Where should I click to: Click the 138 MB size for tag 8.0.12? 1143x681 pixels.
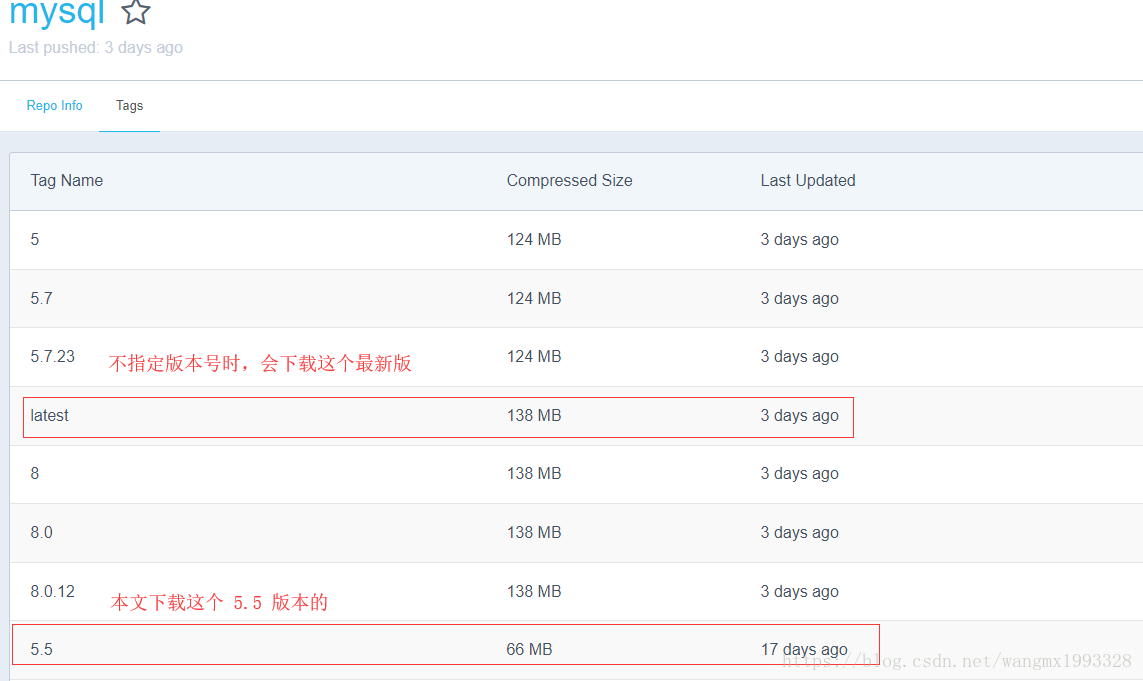coord(534,591)
